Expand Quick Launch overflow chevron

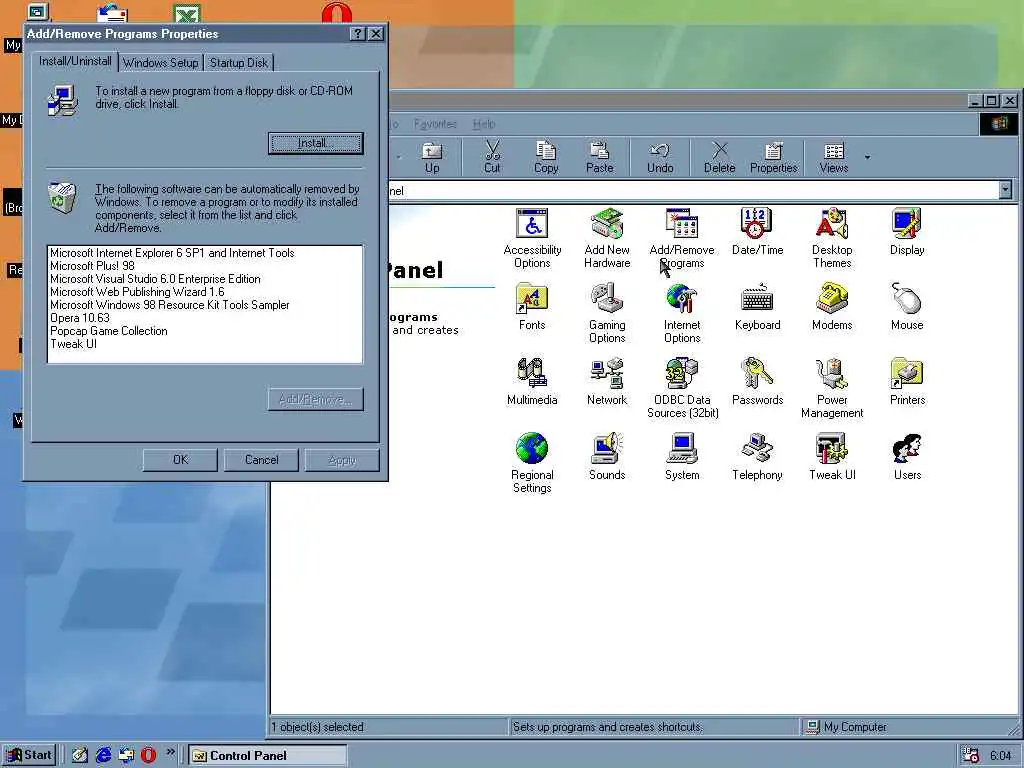pos(170,752)
